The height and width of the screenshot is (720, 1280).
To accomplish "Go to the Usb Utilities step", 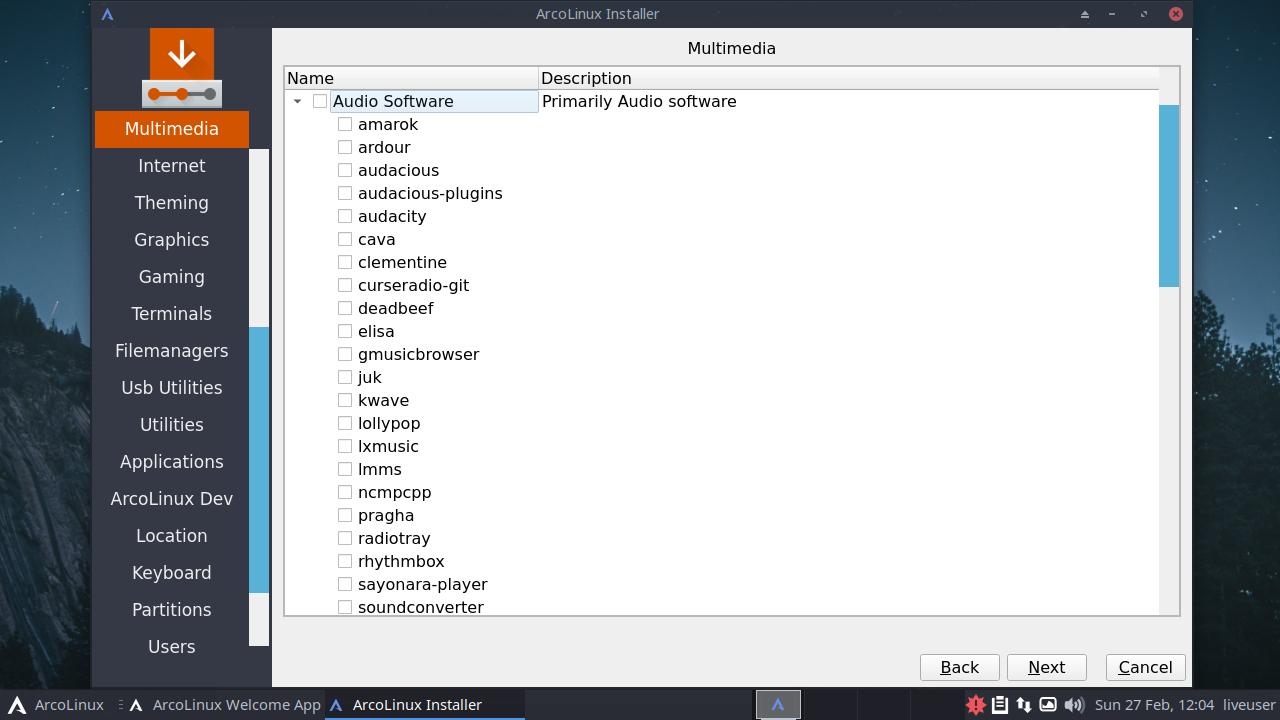I will click(x=172, y=388).
